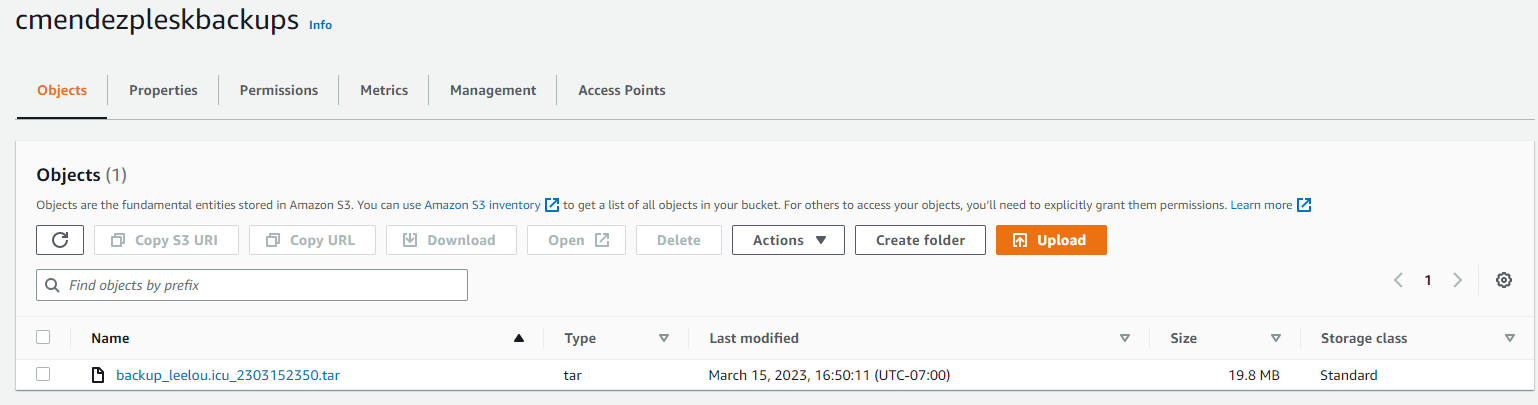The width and height of the screenshot is (1538, 405).
Task: Click the refresh objects icon button
Action: [60, 240]
